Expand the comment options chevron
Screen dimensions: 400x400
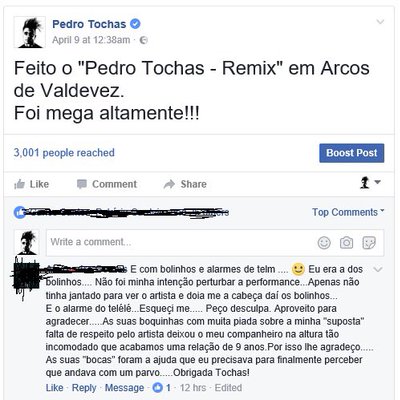[378, 269]
